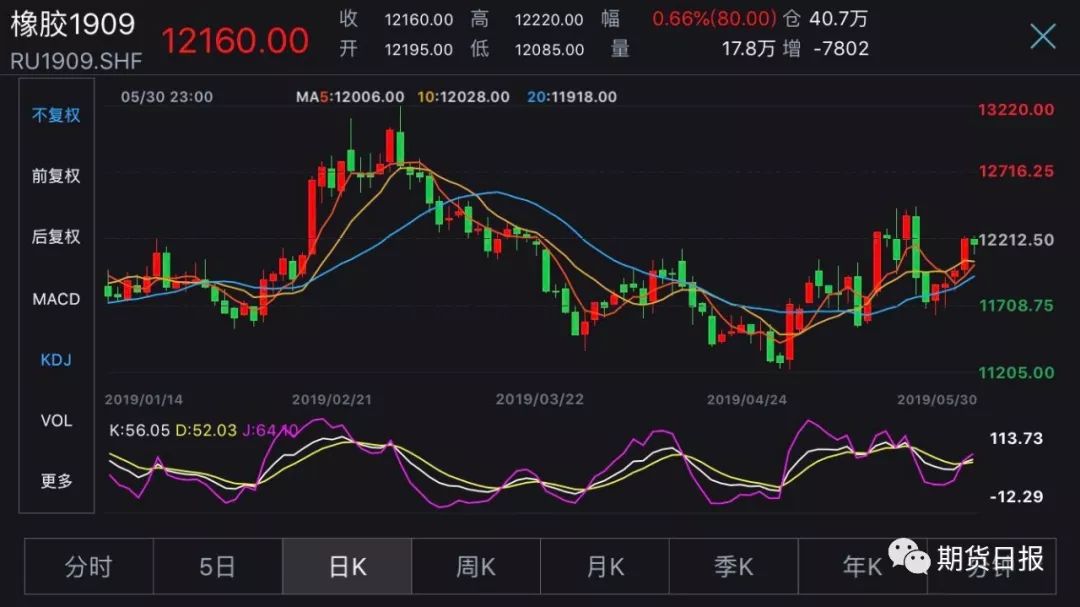Click the 12716.25 price axis label
1080x607 pixels.
coord(1016,171)
